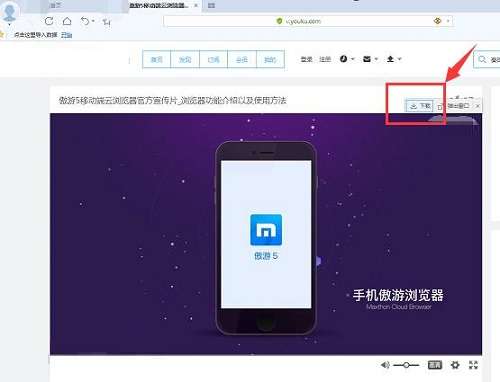
Task: Open a new browser tab
Action: tap(211, 6)
